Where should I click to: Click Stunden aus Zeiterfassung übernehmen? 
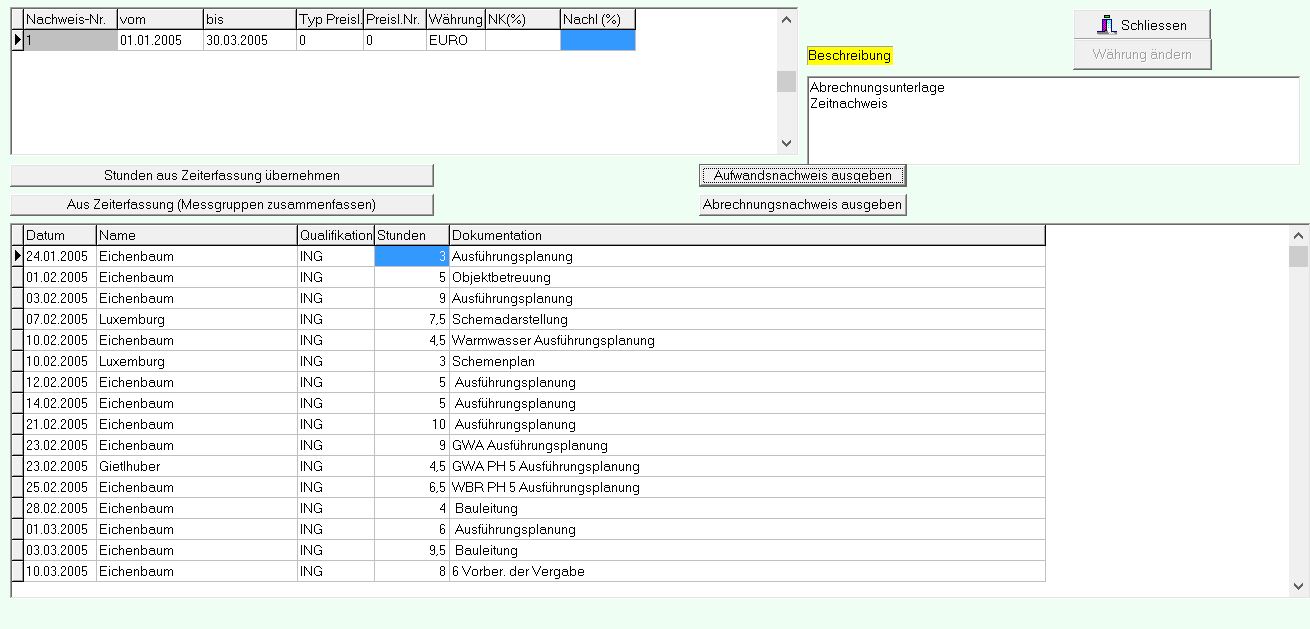coord(222,175)
